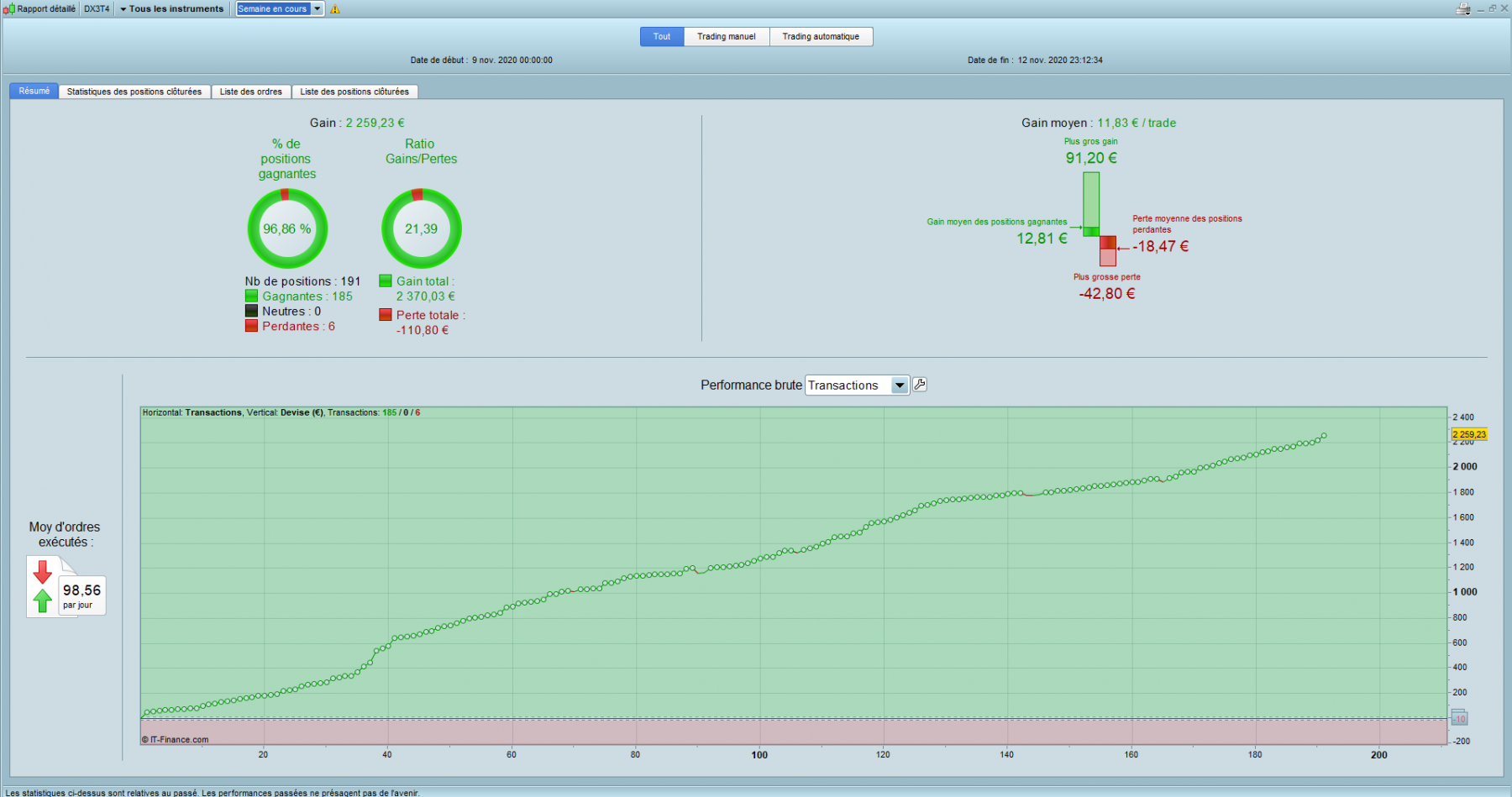The width and height of the screenshot is (1512, 797).
Task: Open Statistiques des positions clôturées tab
Action: (134, 92)
